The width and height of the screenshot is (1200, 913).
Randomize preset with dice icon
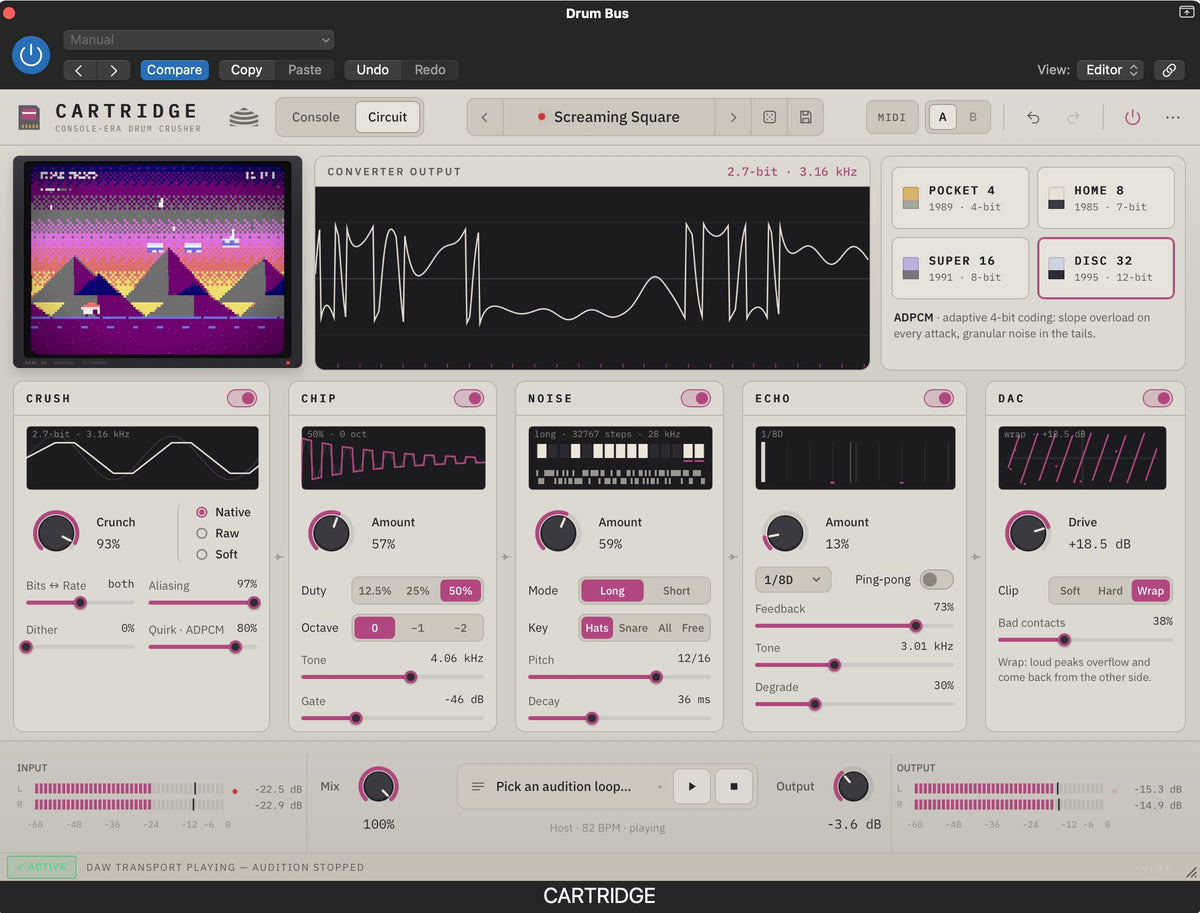(769, 117)
